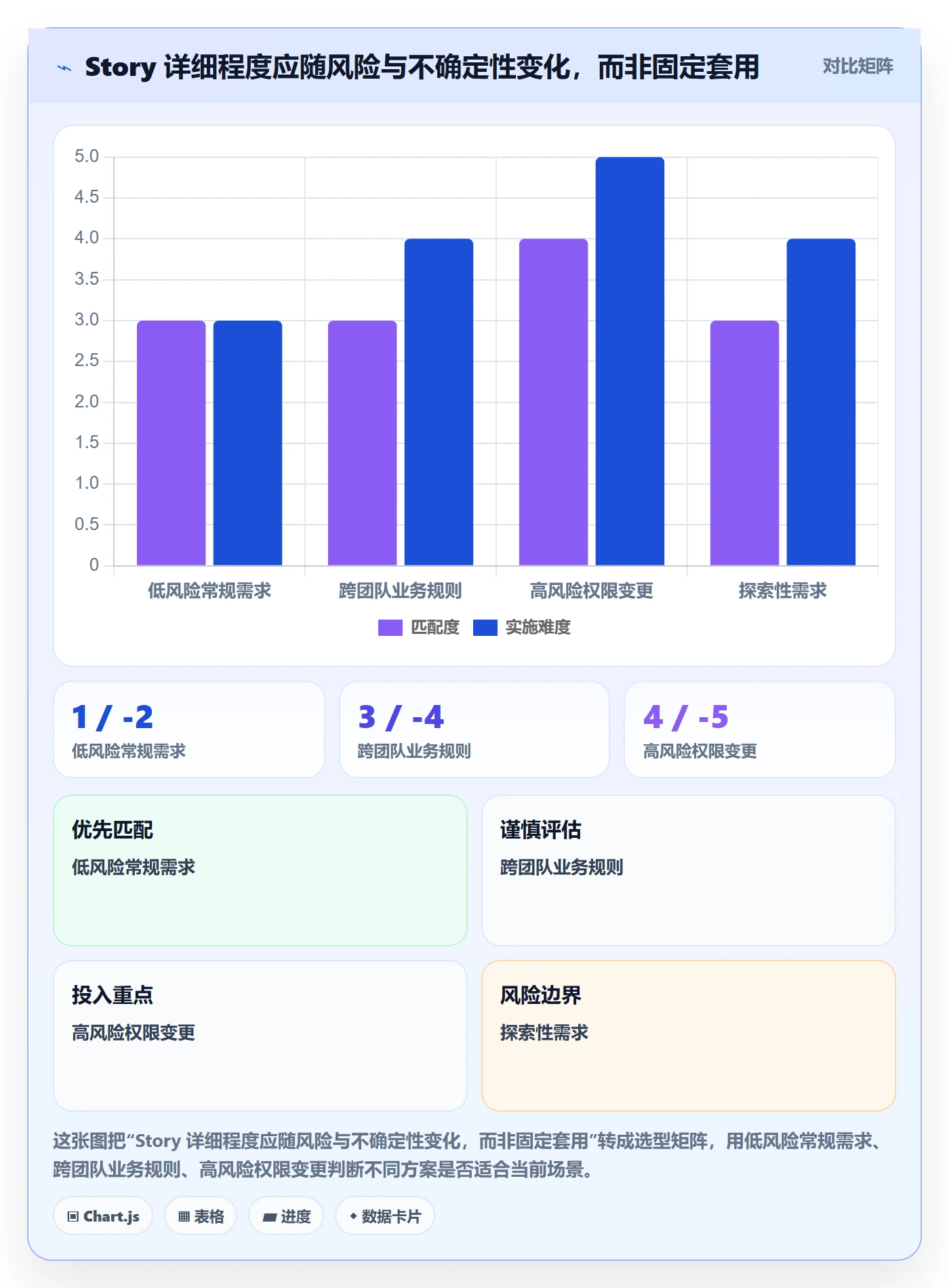Click 探索性需求 text inside the 风险边界 card
Viewport: 949px width, 1288px height.
click(544, 1032)
